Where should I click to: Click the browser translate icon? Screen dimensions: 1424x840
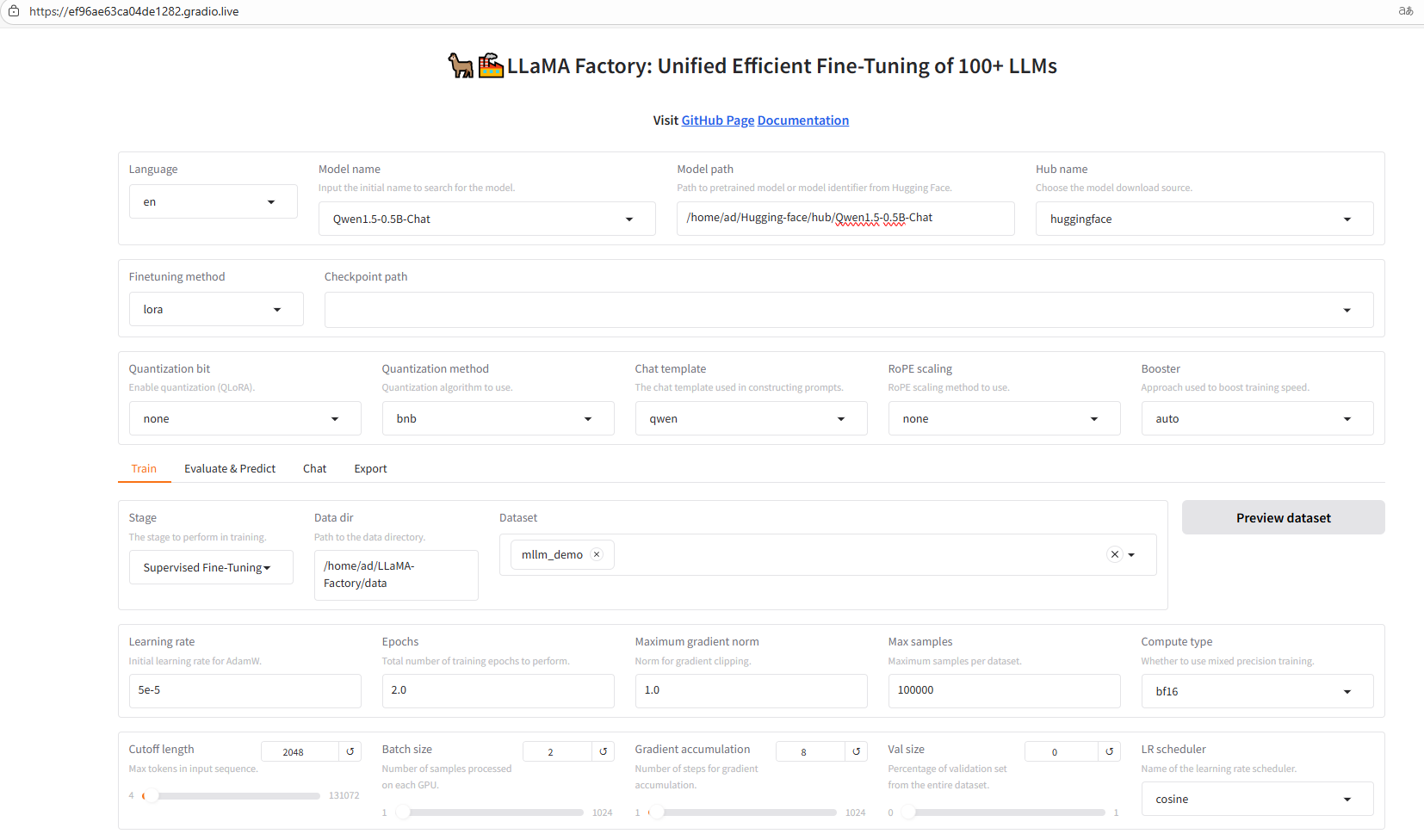coord(1406,11)
